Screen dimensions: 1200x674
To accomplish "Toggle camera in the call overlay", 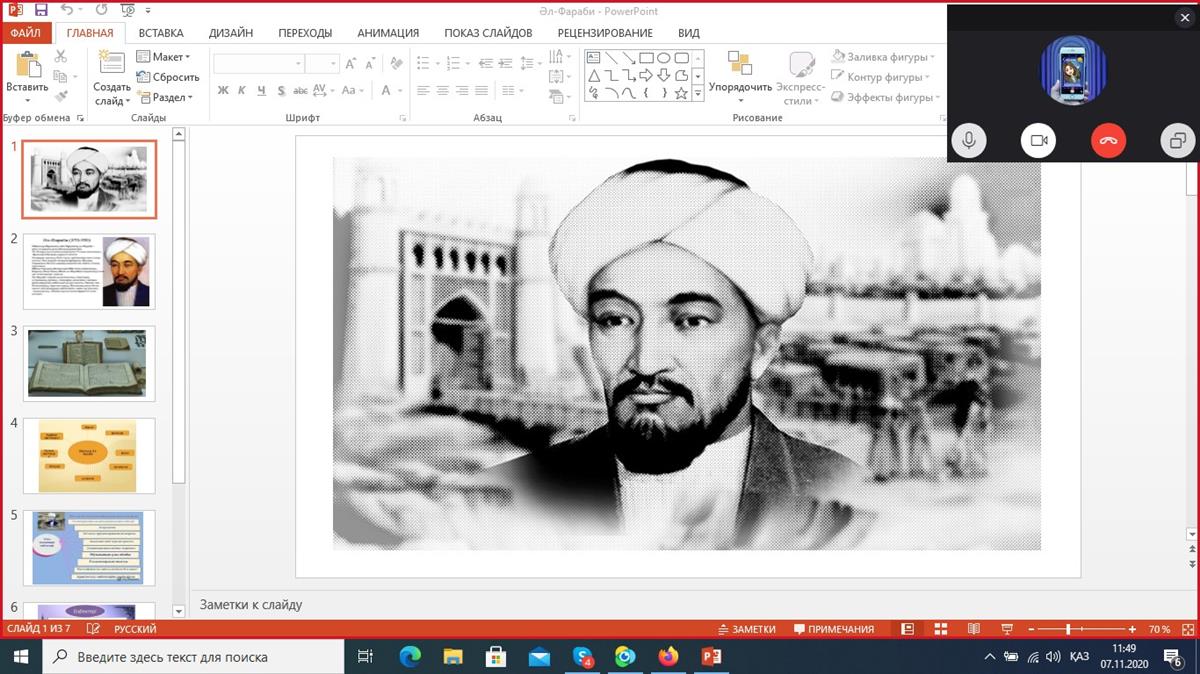I will tap(1038, 141).
